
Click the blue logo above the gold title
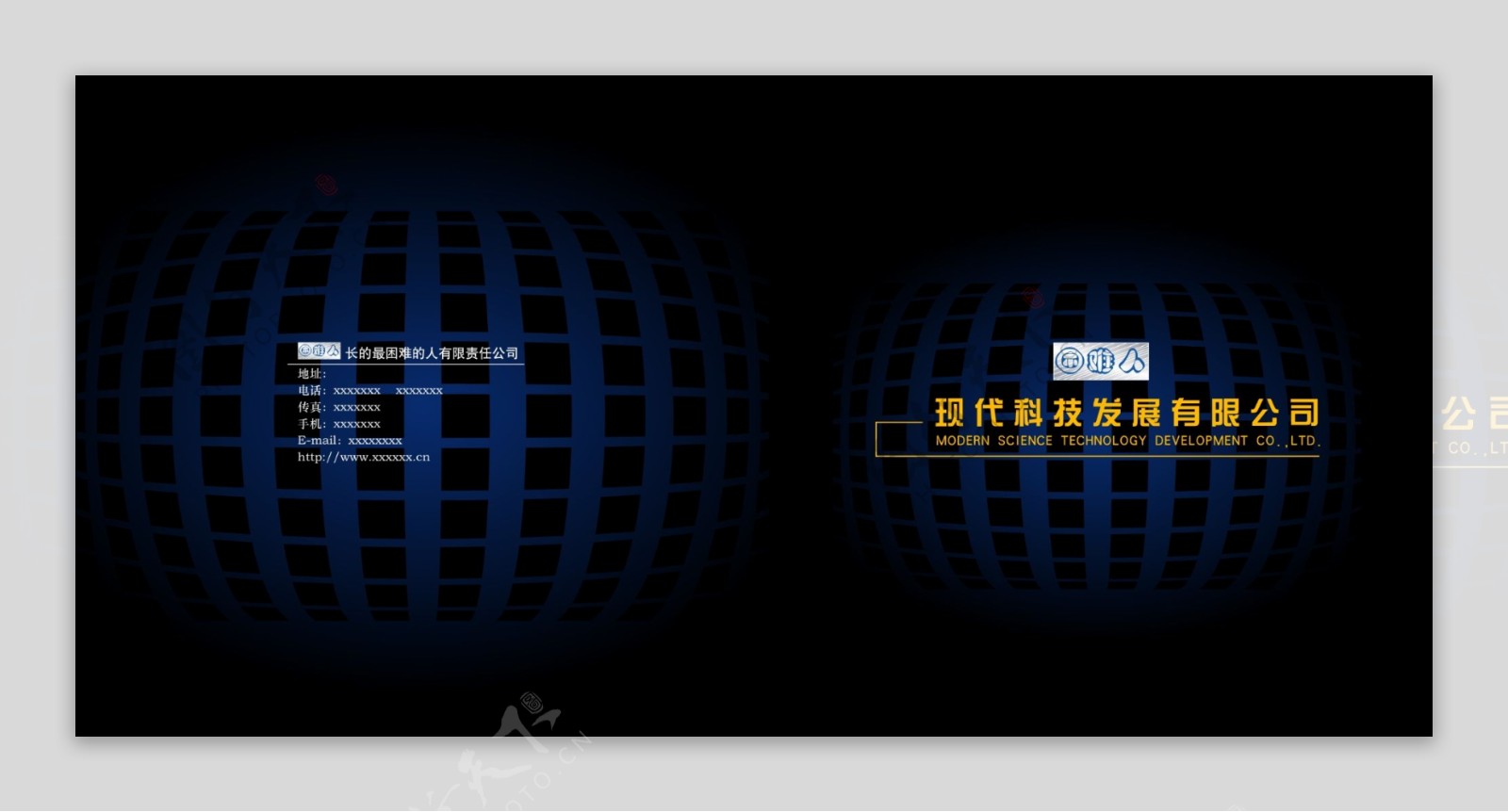(1101, 361)
